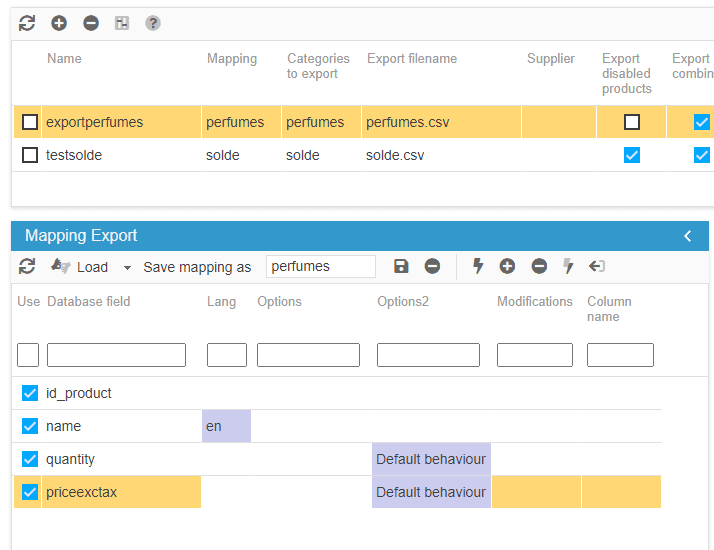Image resolution: width=714 pixels, height=550 pixels.
Task: Add a new export script with plus icon
Action: (59, 23)
